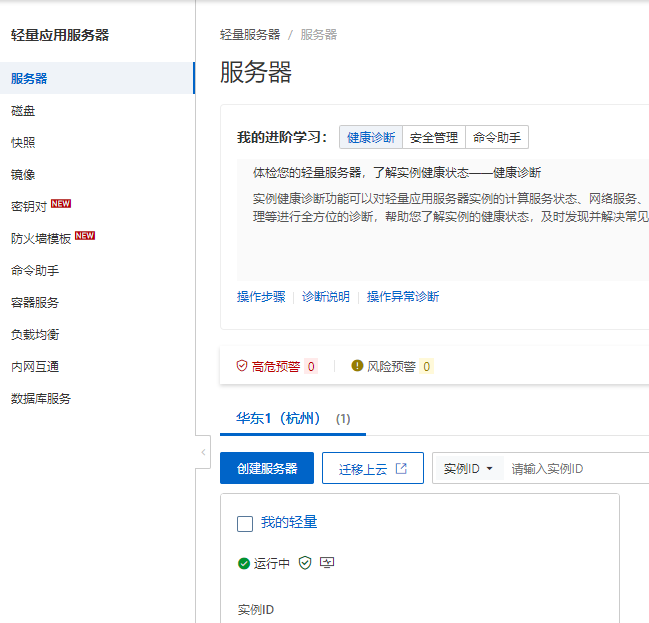Open 数据库服务 from the sidebar
The image size is (649, 623).
41,398
